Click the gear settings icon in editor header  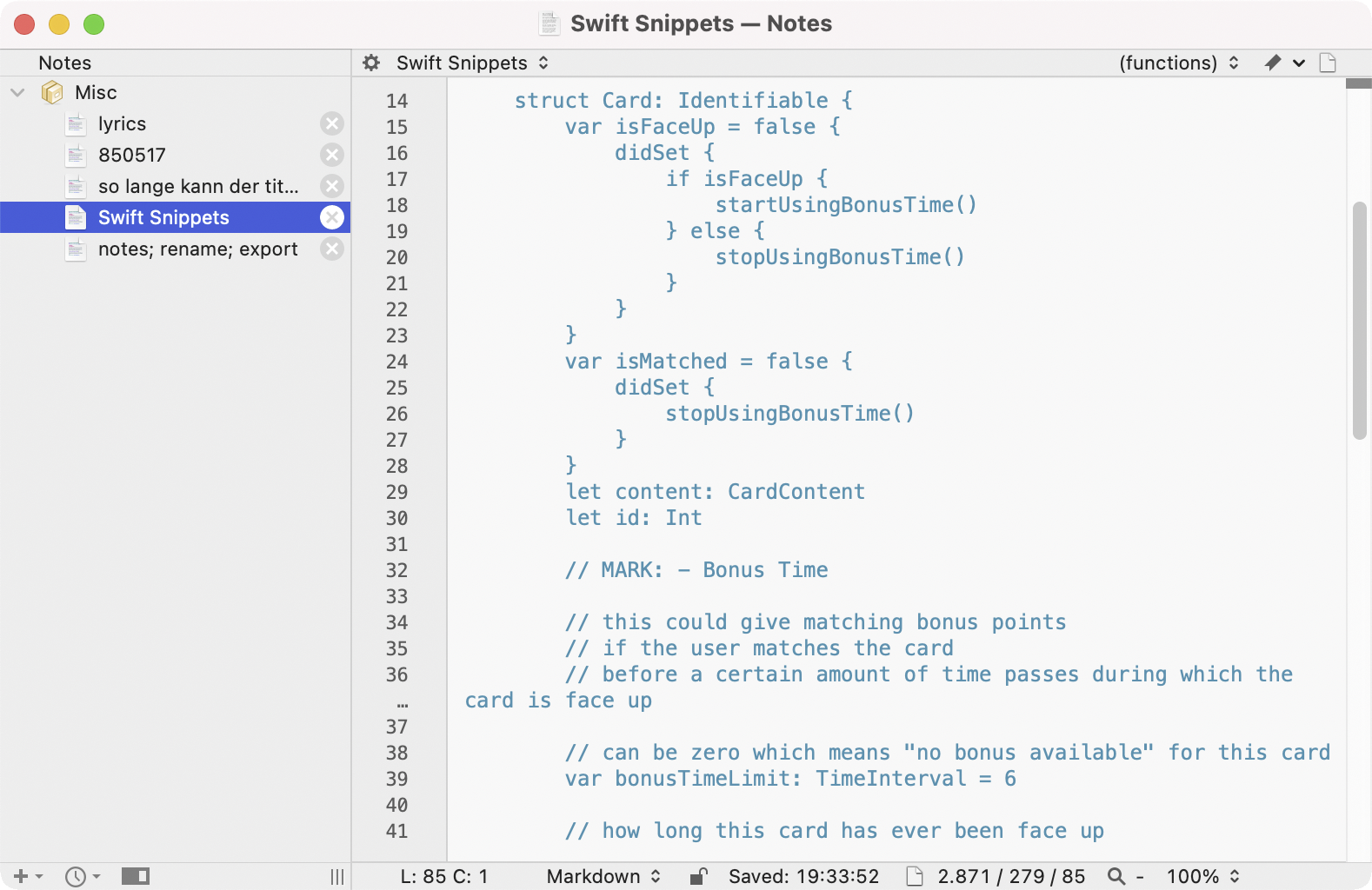pos(371,63)
